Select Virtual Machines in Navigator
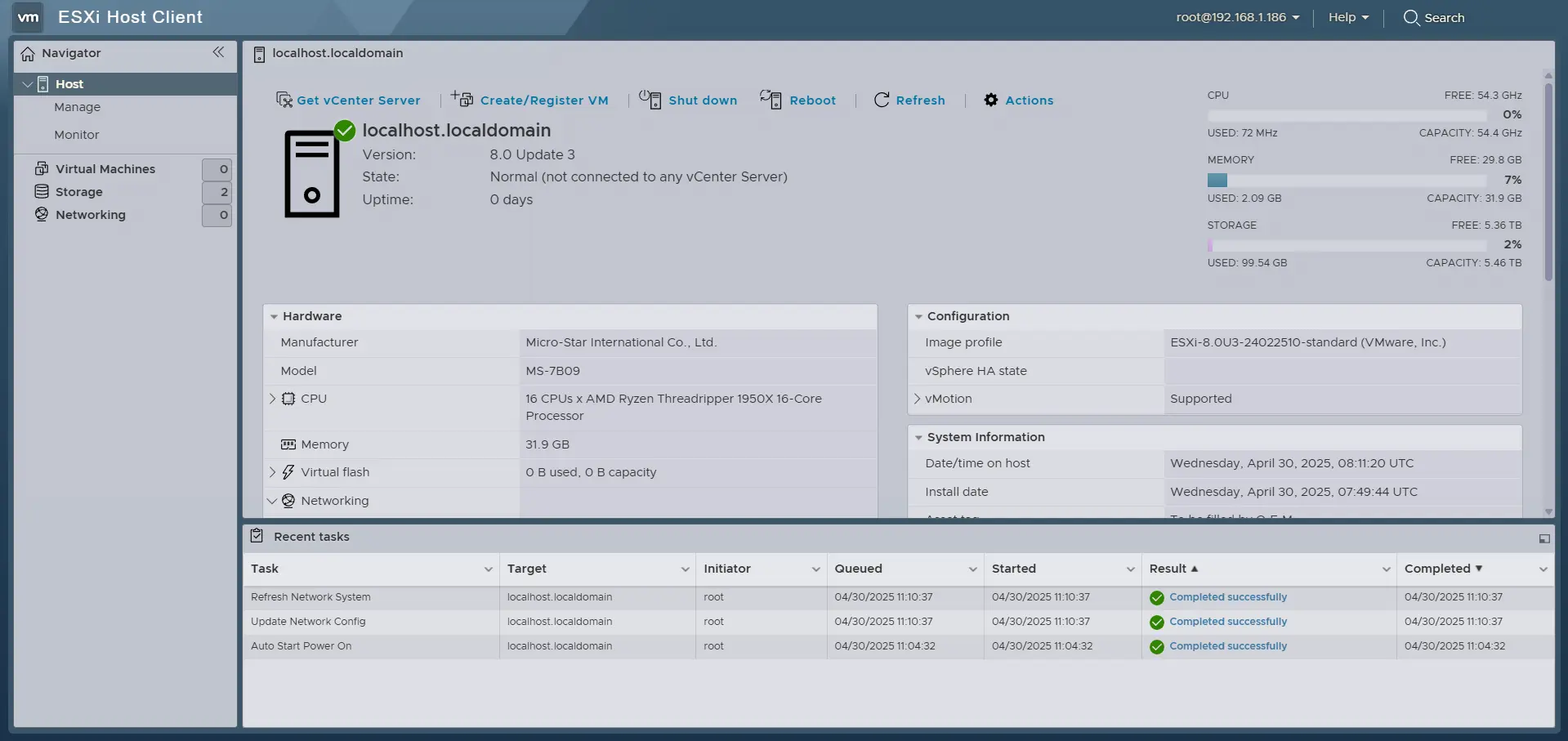 click(x=105, y=169)
